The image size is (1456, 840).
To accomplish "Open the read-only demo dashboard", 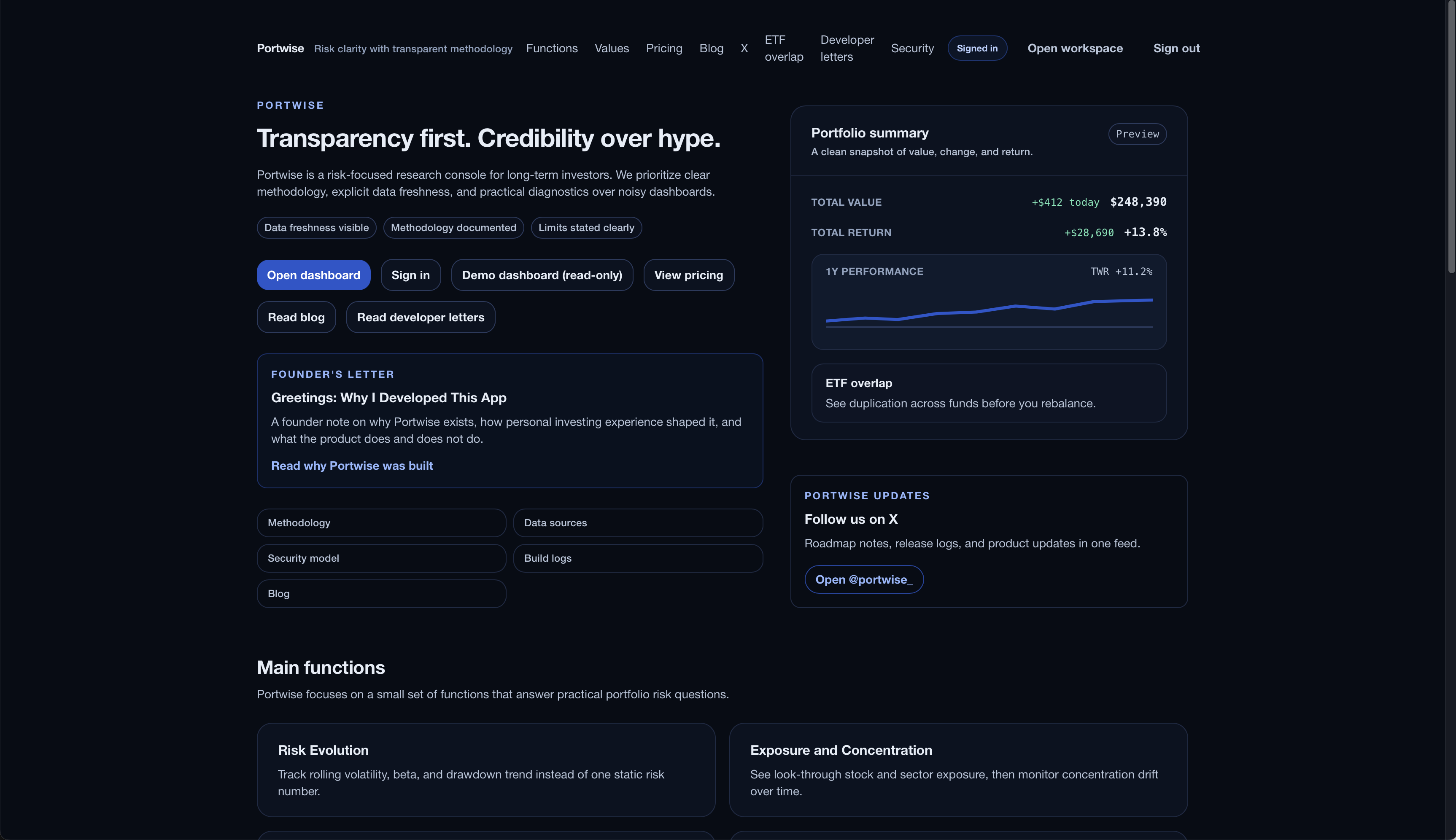I will (x=541, y=275).
